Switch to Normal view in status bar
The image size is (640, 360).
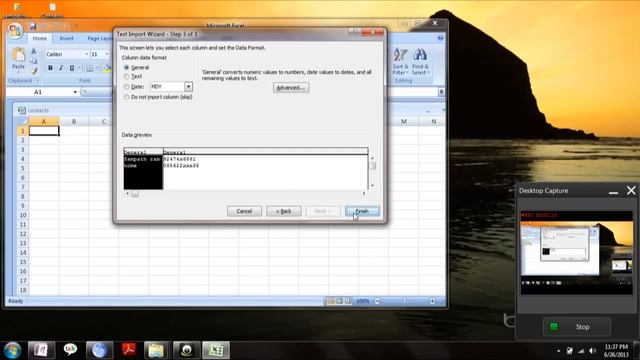tap(330, 301)
